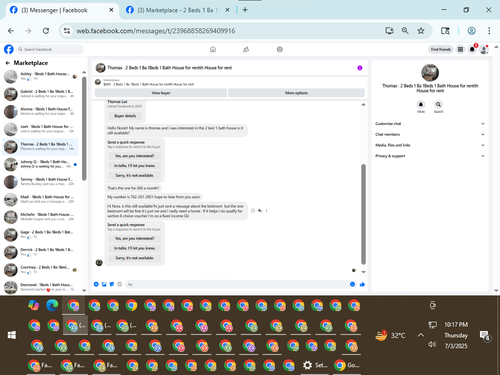500x375 pixels.
Task: Go back using the Marketplace arrow
Action: 7,63
